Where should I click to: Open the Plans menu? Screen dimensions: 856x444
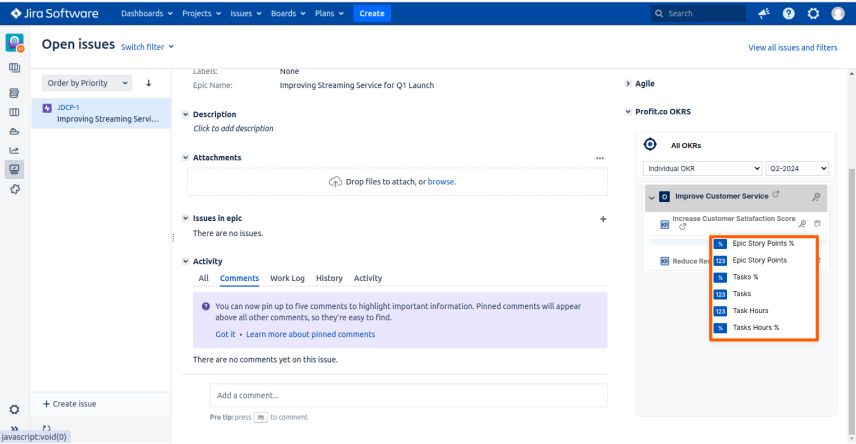[329, 13]
